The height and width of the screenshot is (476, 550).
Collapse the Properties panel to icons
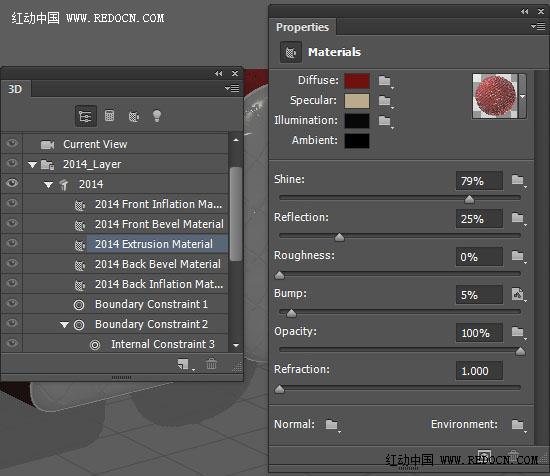525,12
